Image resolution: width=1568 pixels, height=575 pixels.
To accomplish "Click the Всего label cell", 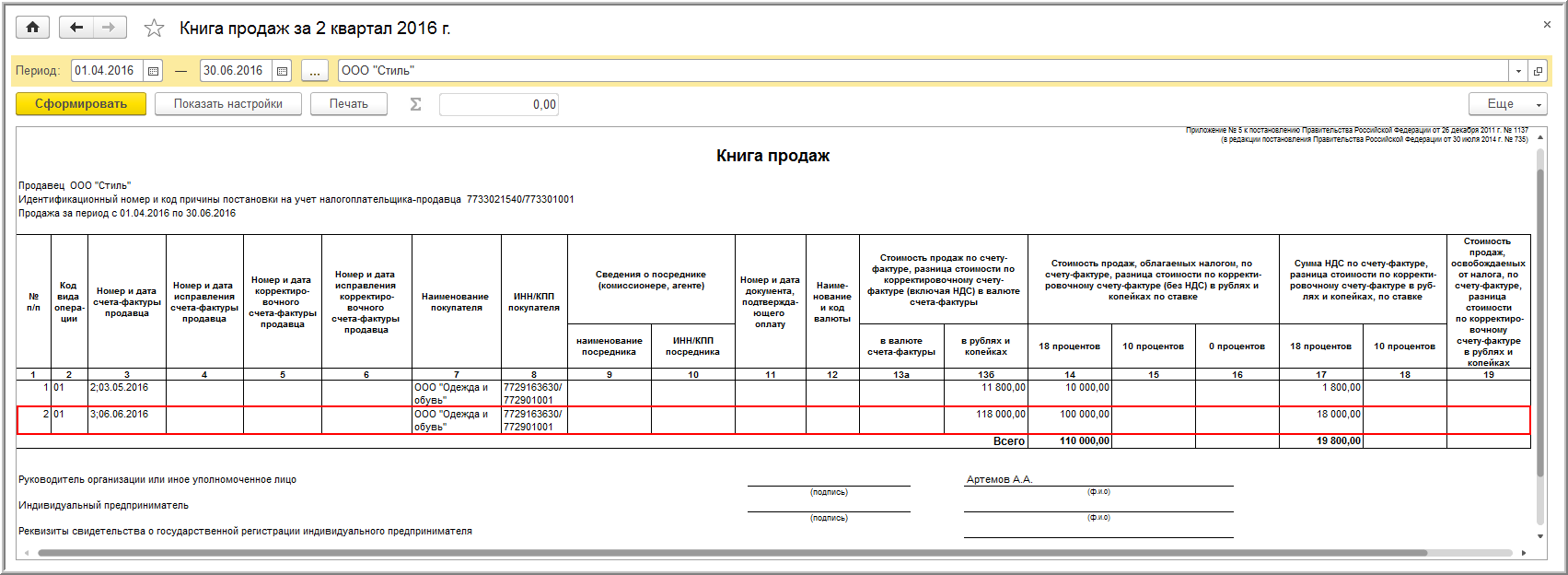I will (1009, 441).
